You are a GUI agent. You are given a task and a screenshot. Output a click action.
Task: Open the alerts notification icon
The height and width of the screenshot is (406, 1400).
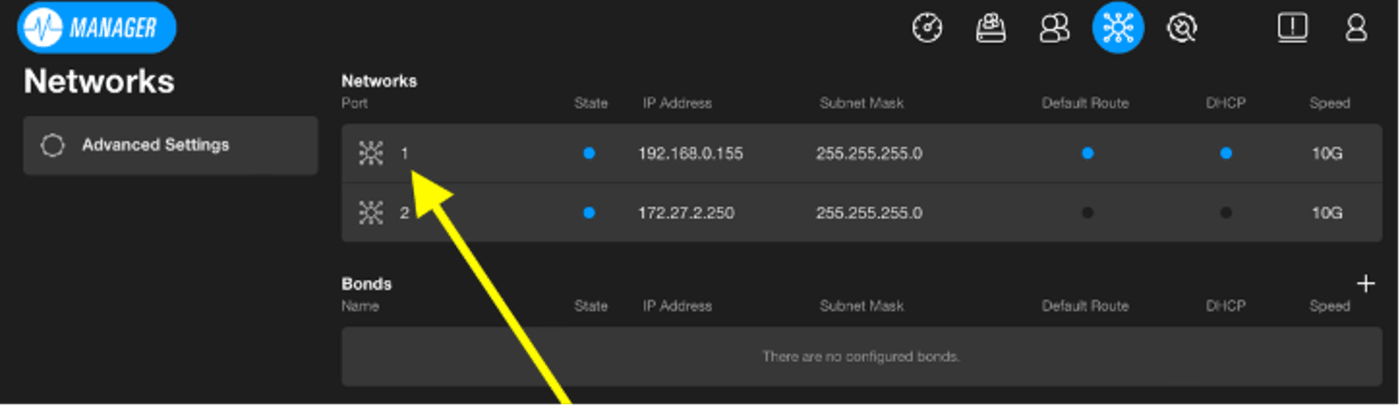(1292, 28)
